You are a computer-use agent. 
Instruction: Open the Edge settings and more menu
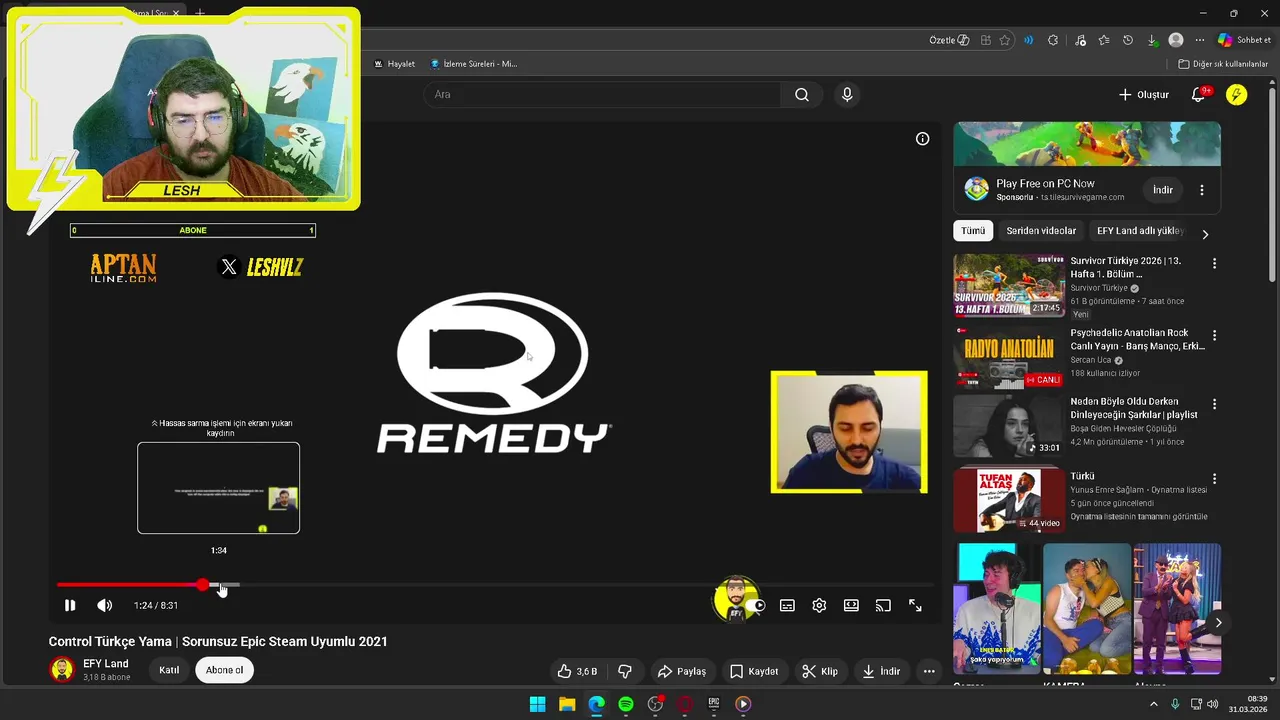pyautogui.click(x=1200, y=40)
